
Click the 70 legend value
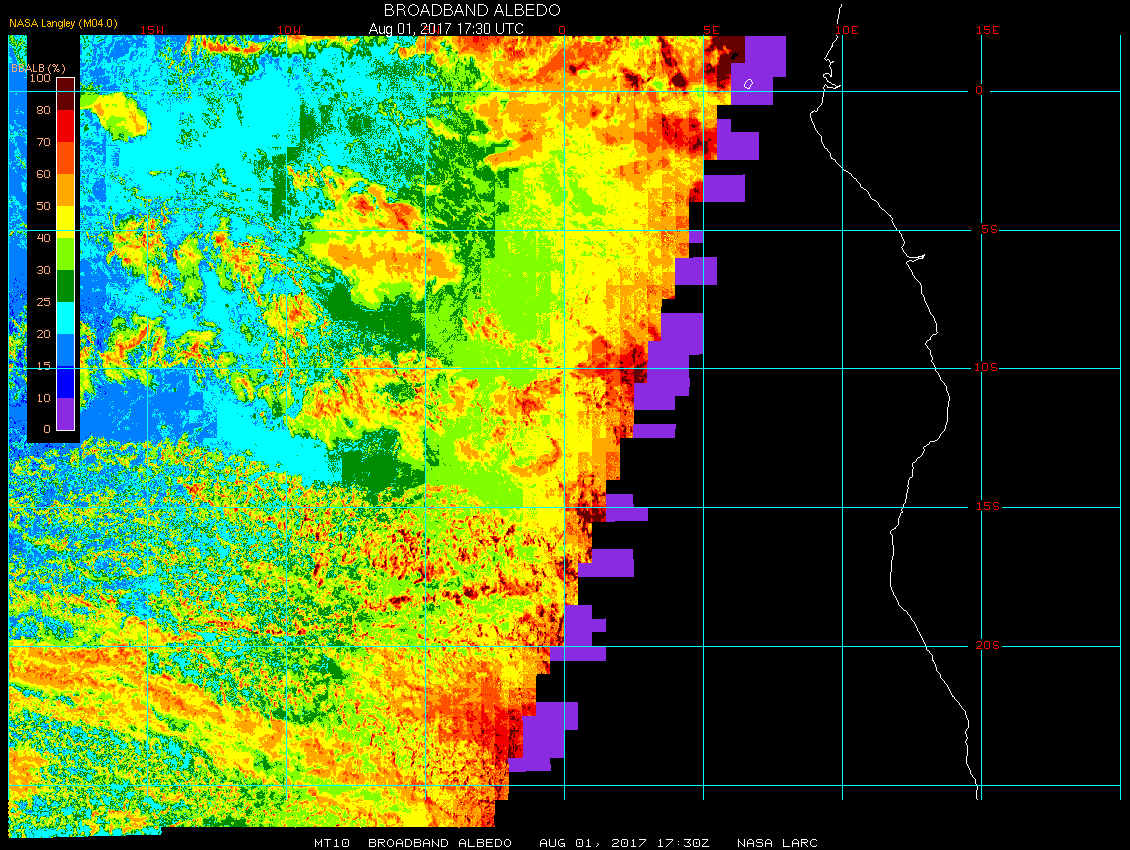click(x=44, y=142)
